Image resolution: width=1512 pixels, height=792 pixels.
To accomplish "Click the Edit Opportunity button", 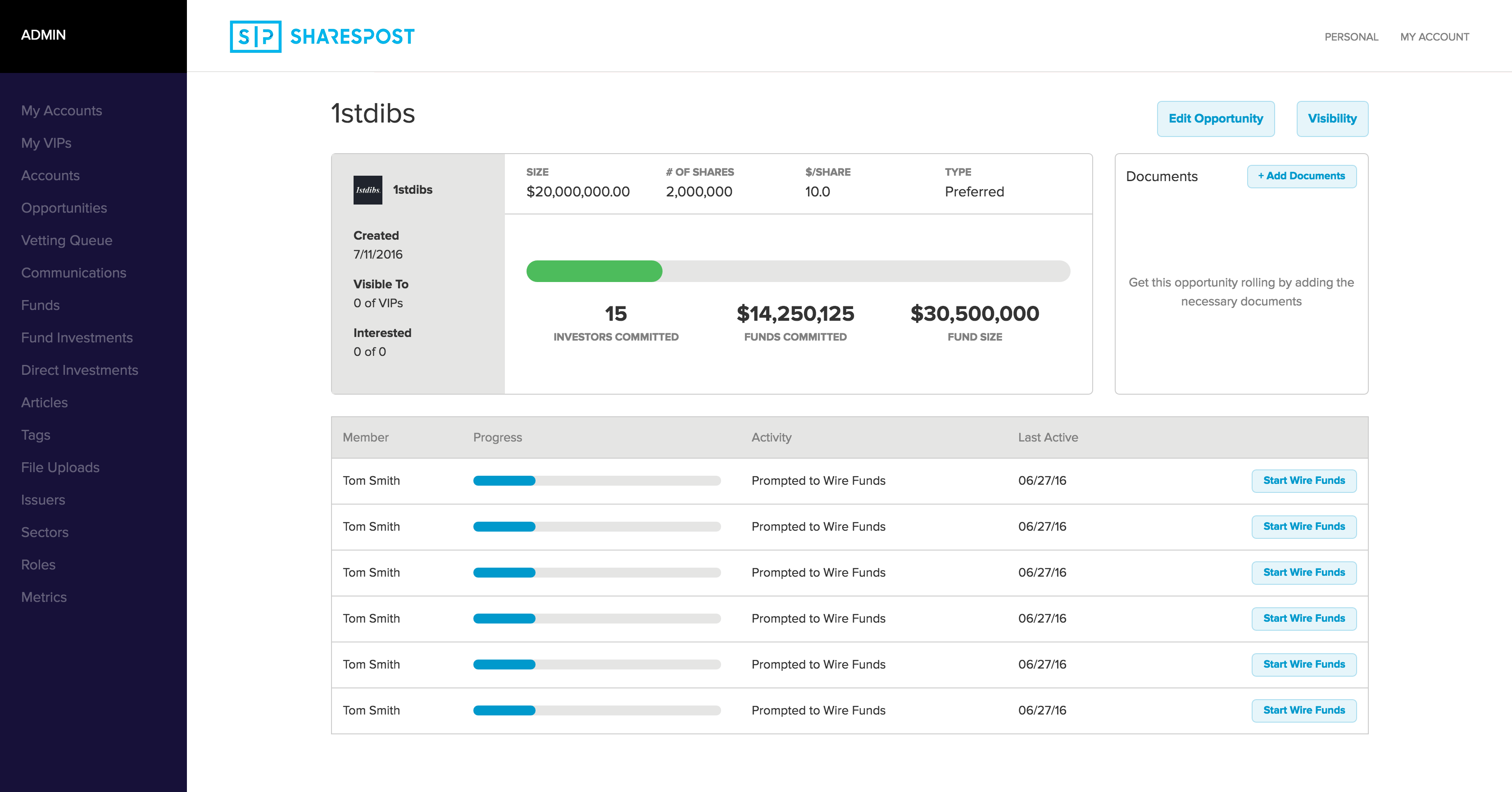I will (1216, 118).
